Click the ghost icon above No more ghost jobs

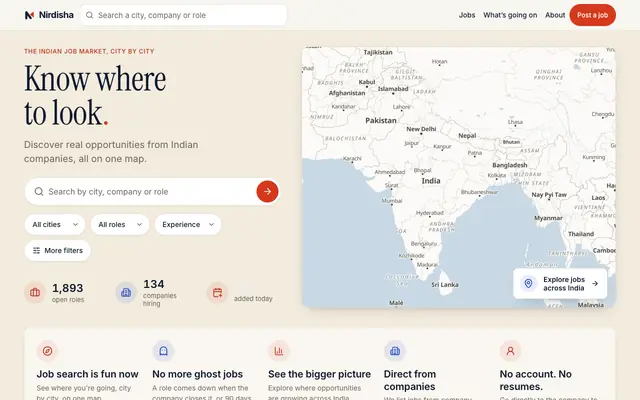pos(163,351)
